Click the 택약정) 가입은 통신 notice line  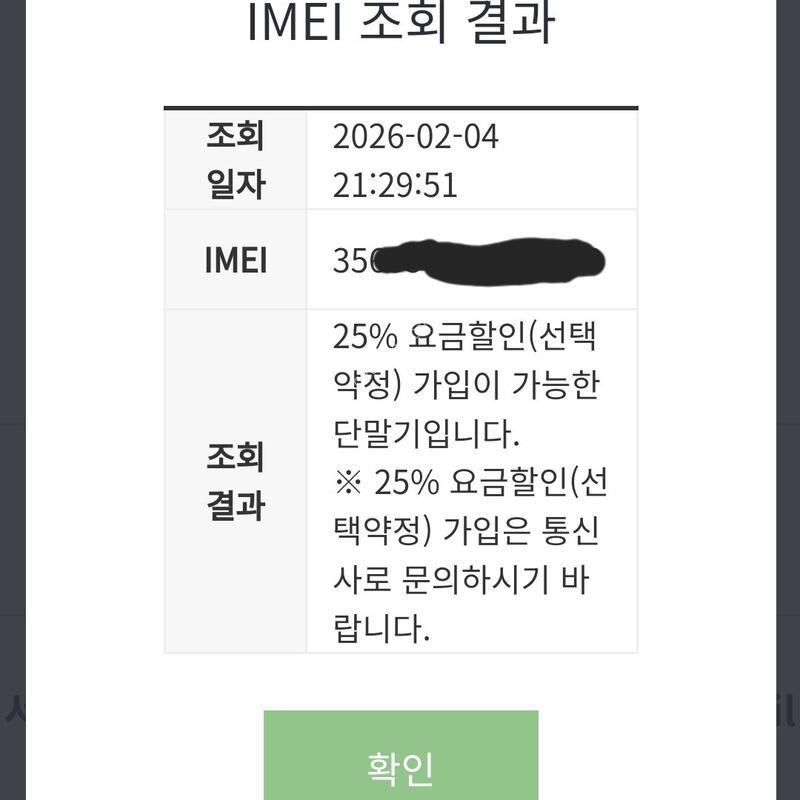465,533
